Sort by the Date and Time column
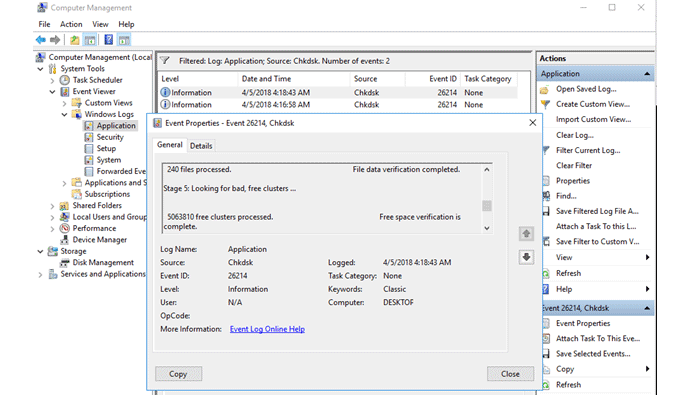Image resolution: width=694 pixels, height=418 pixels. (294, 79)
